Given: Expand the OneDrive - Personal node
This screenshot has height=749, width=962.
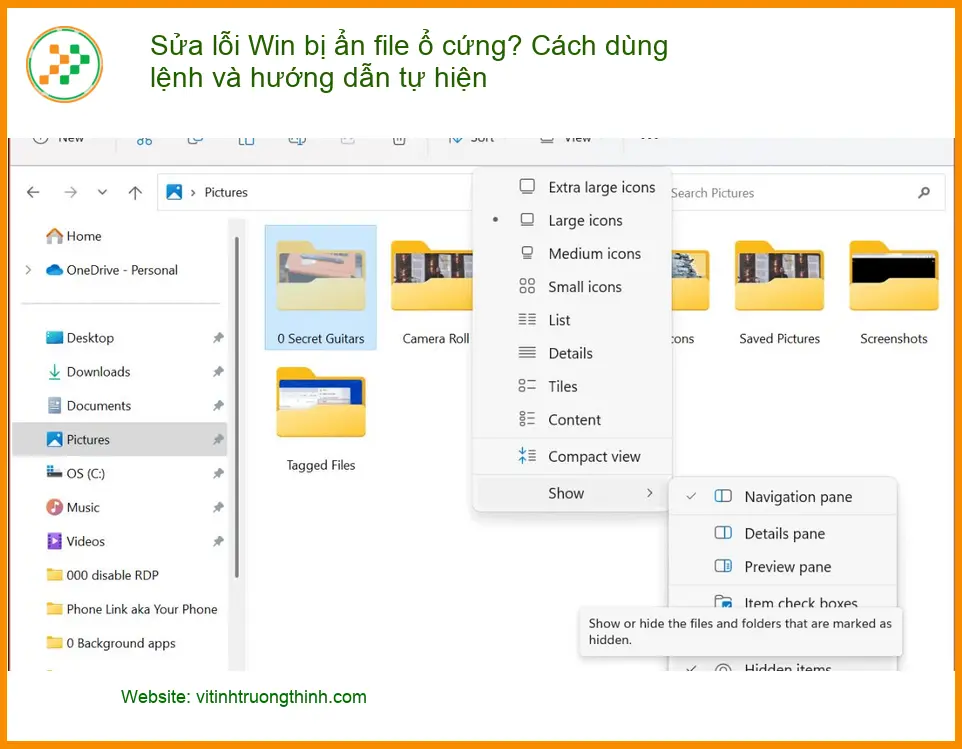Looking at the screenshot, I should pos(28,270).
